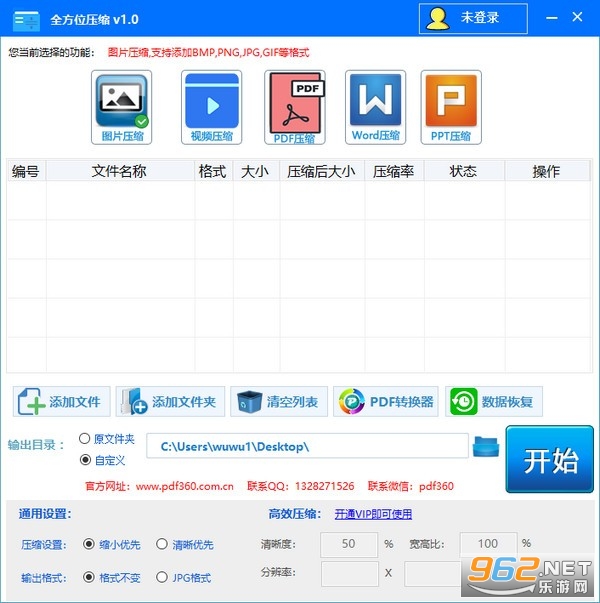The width and height of the screenshot is (600, 603).
Task: Click the 操作 column header
Action: tap(547, 171)
